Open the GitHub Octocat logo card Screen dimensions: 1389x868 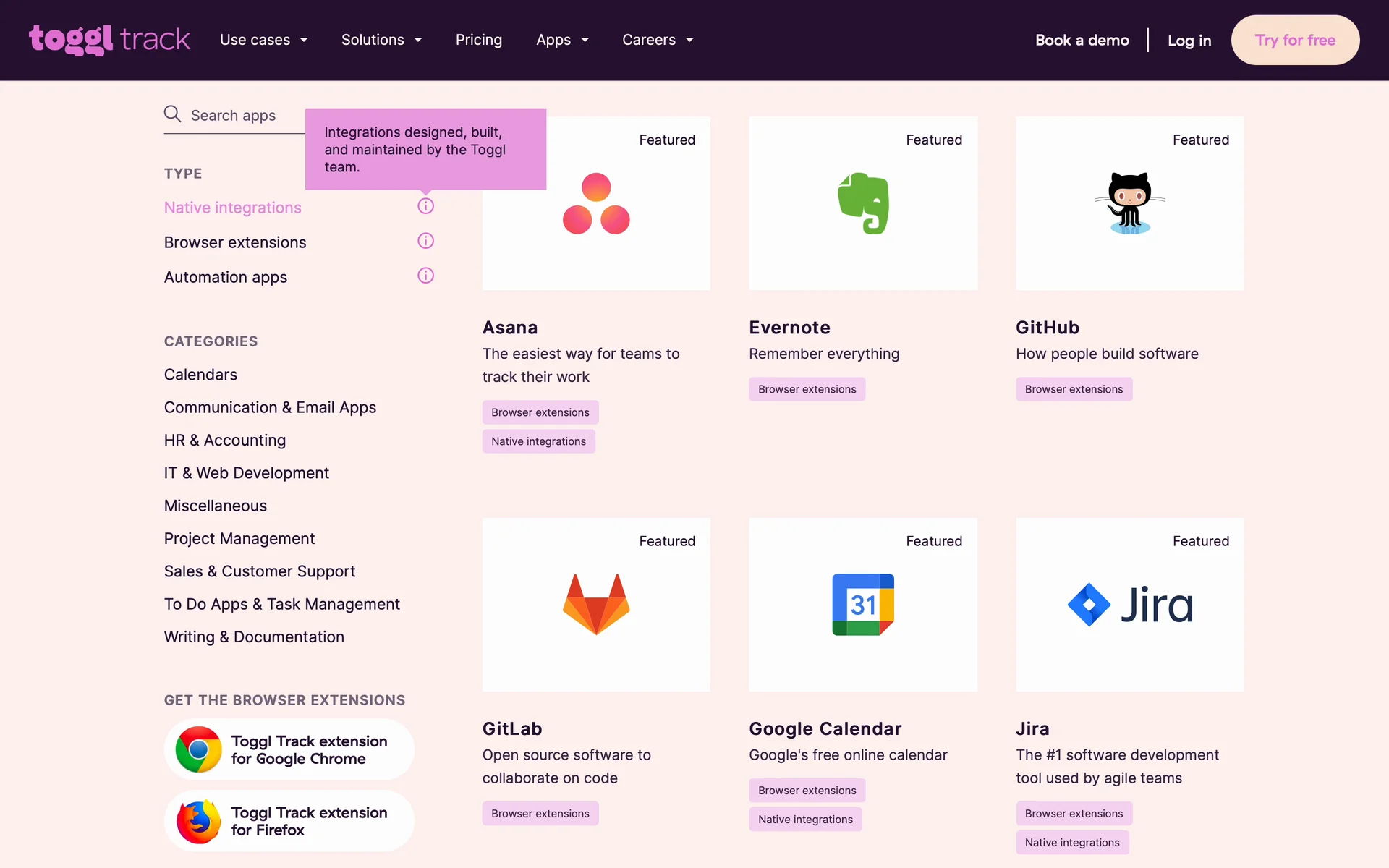(1129, 203)
